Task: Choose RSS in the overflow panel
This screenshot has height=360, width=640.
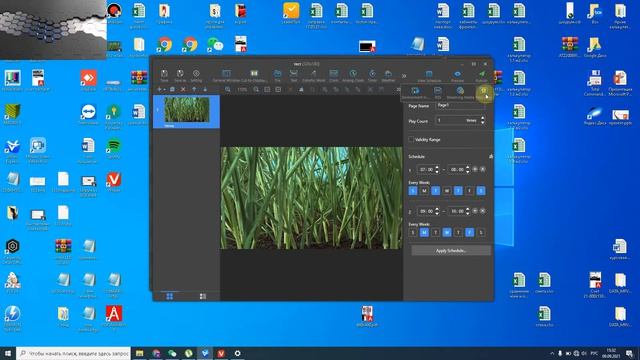Action: [438, 93]
